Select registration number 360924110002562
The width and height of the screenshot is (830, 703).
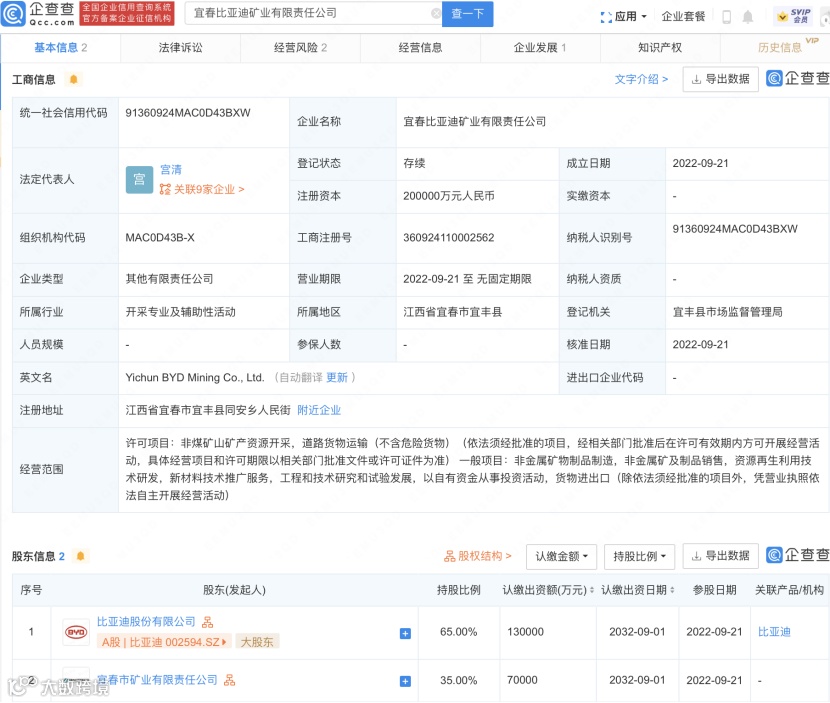[449, 238]
